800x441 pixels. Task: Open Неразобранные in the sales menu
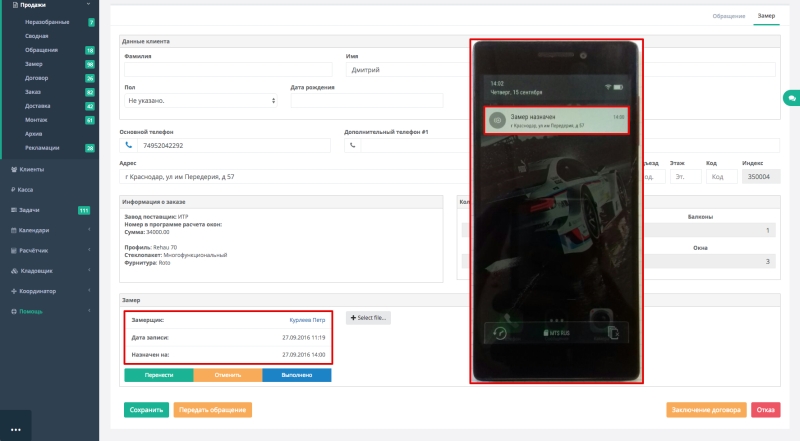(x=47, y=22)
